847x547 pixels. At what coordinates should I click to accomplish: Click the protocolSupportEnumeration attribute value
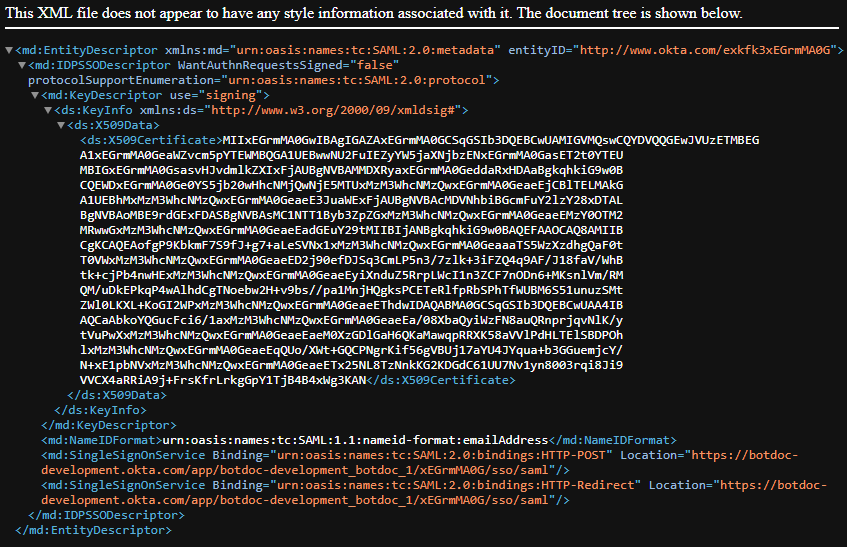[357, 80]
